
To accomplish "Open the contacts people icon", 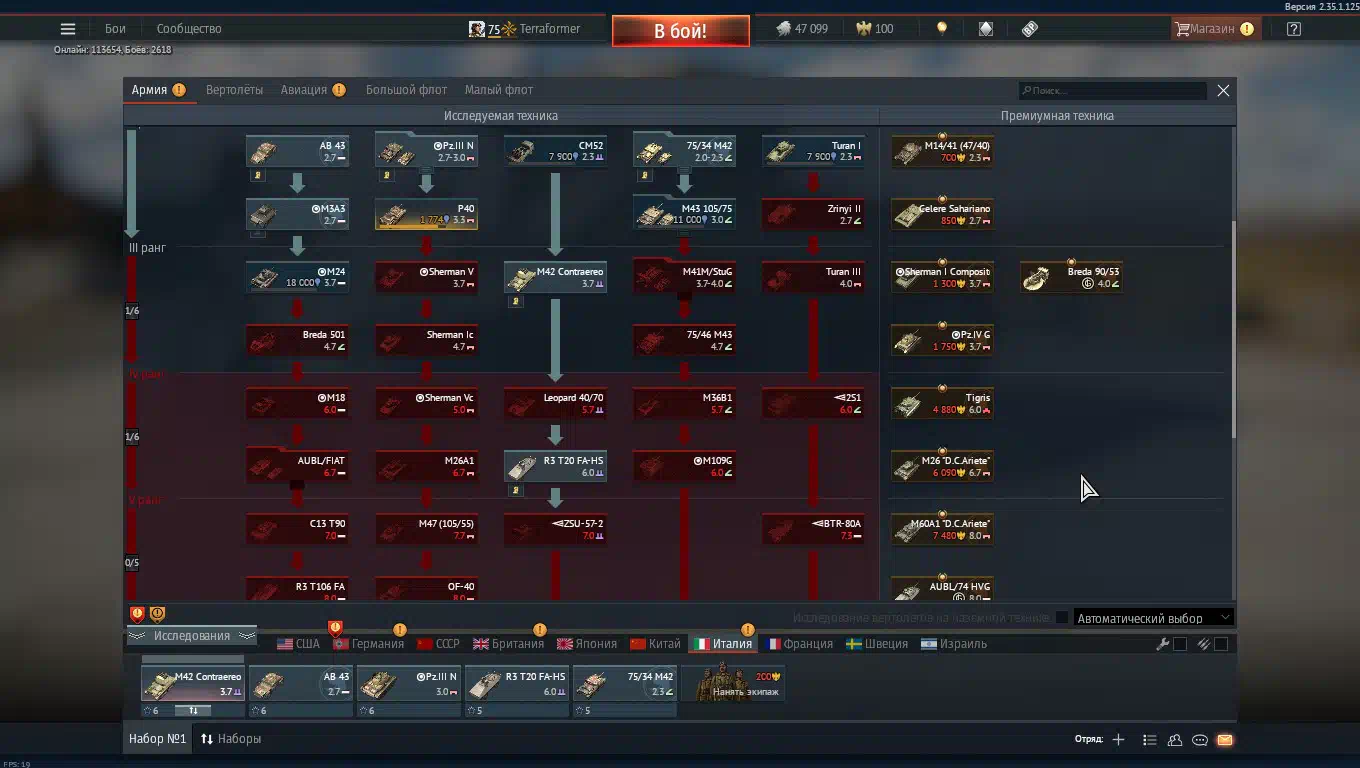I will click(1175, 740).
